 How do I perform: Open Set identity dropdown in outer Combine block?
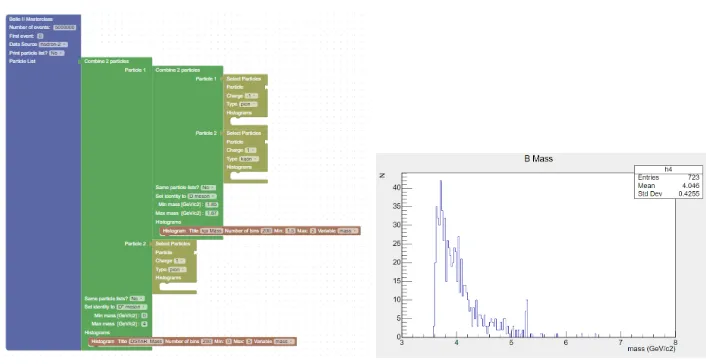pyautogui.click(x=131, y=307)
